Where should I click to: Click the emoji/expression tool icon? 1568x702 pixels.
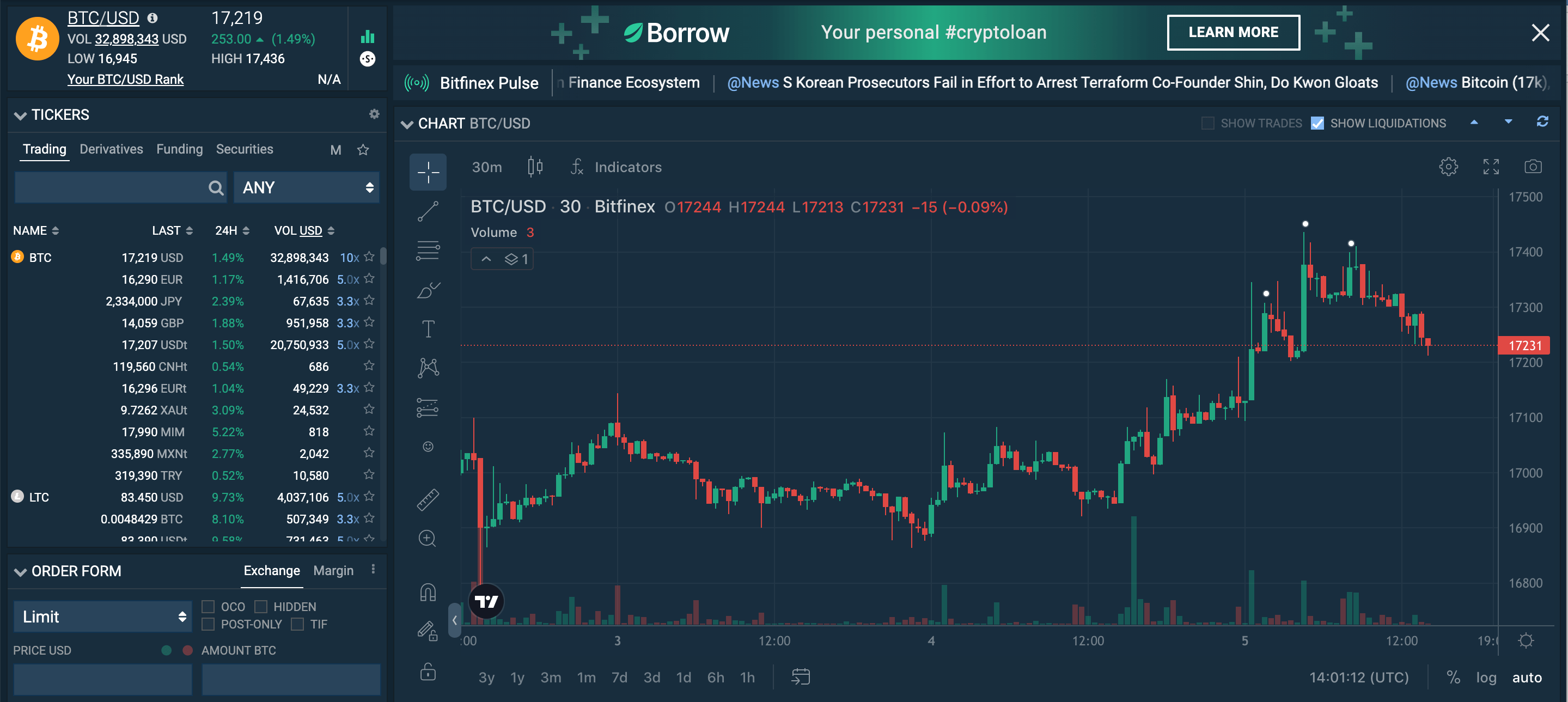coord(427,447)
